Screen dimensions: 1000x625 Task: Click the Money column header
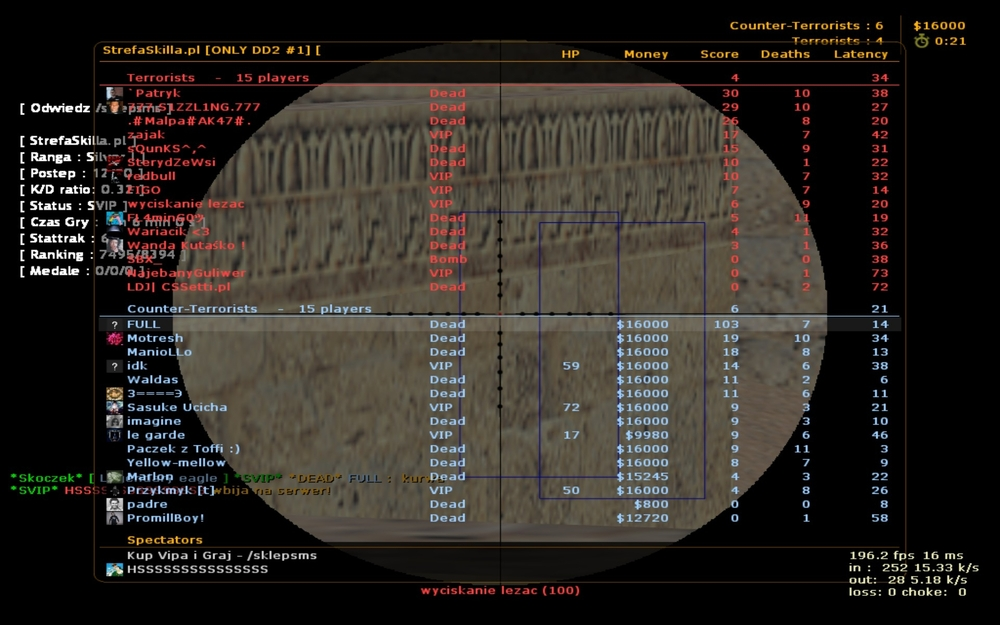(646, 54)
